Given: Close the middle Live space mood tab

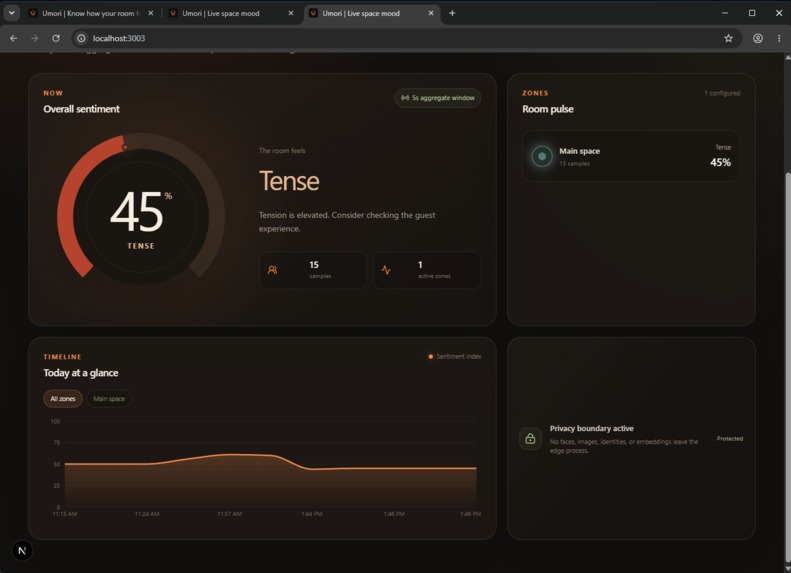Looking at the screenshot, I should [291, 13].
